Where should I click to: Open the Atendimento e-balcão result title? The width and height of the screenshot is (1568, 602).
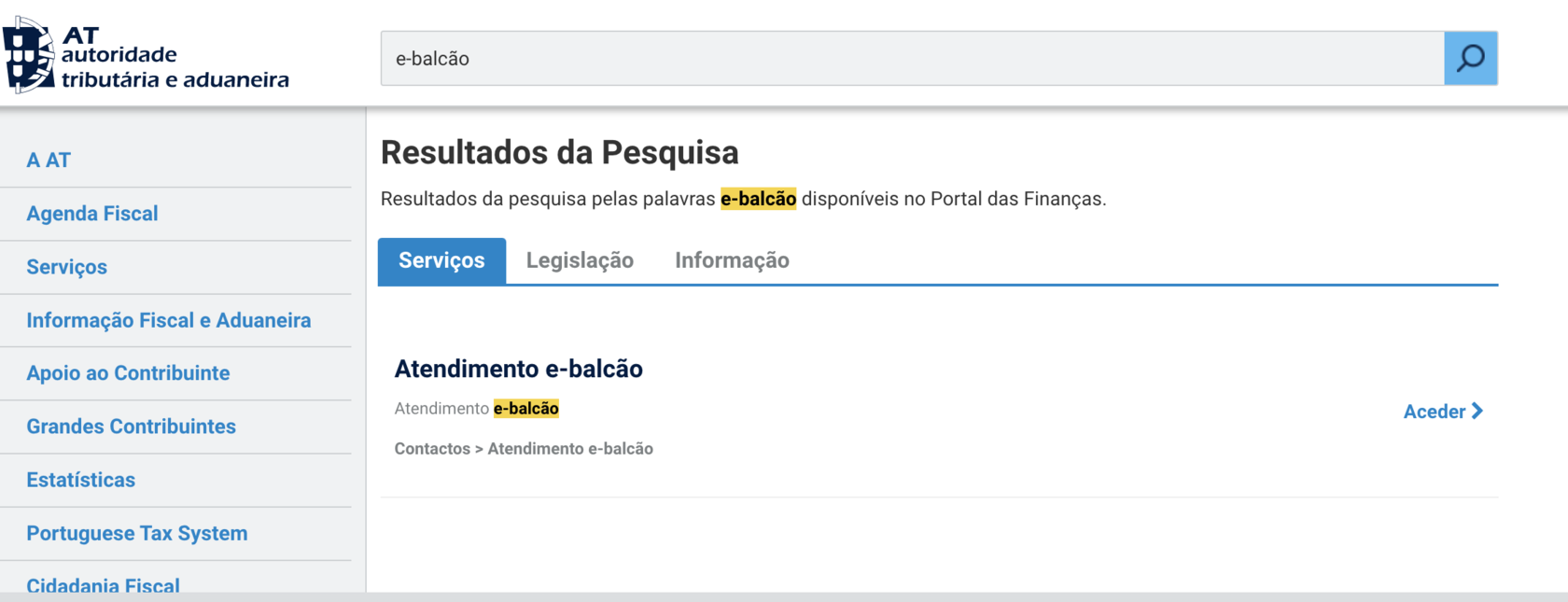[x=519, y=369]
